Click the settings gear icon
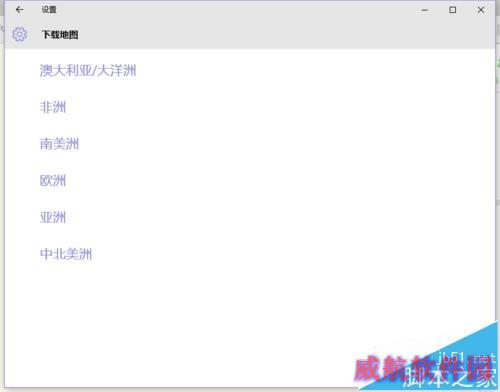Image resolution: width=500 pixels, height=392 pixels. pyautogui.click(x=19, y=34)
